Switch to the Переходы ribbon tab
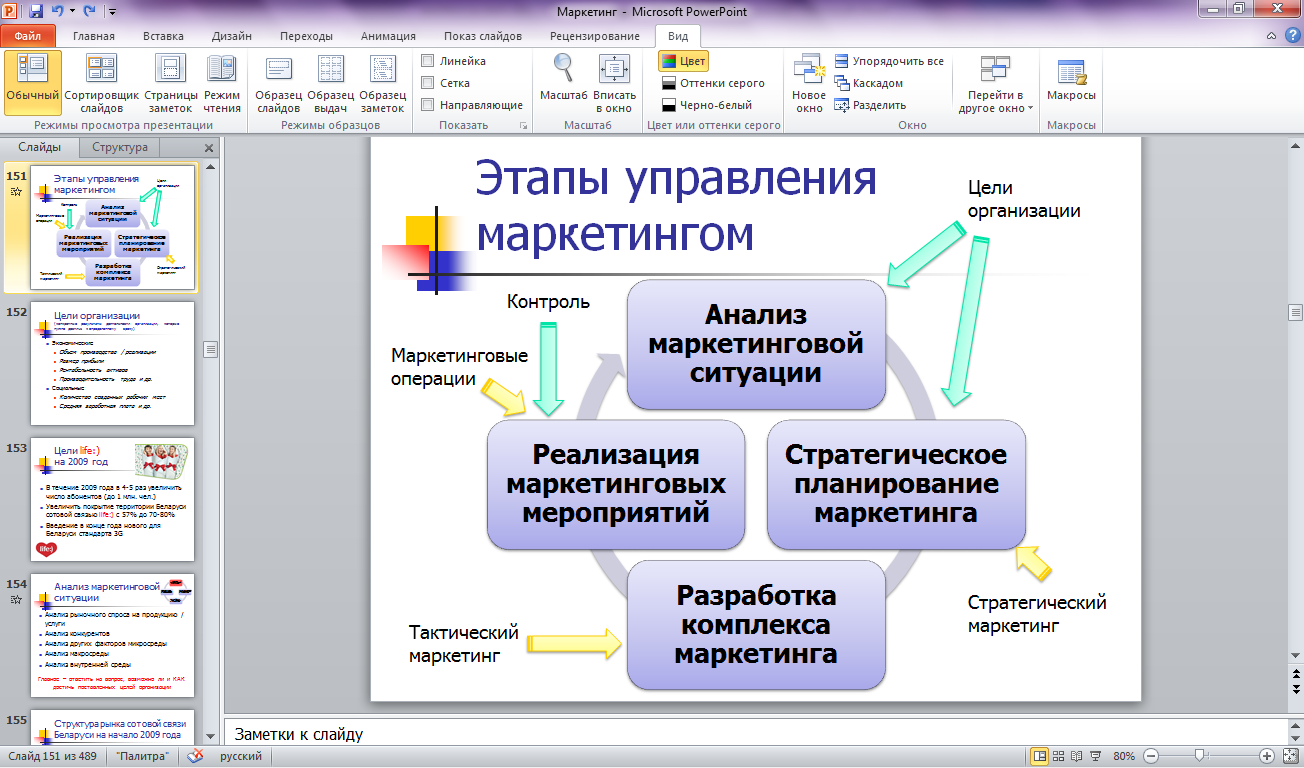 307,36
